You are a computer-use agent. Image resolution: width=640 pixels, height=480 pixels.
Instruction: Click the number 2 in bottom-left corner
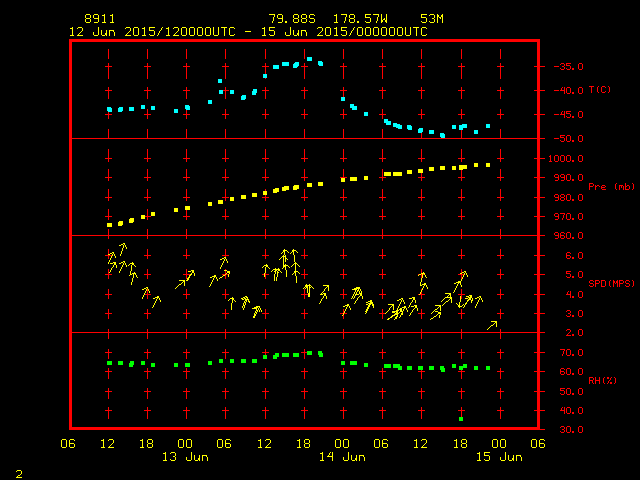click(19, 472)
